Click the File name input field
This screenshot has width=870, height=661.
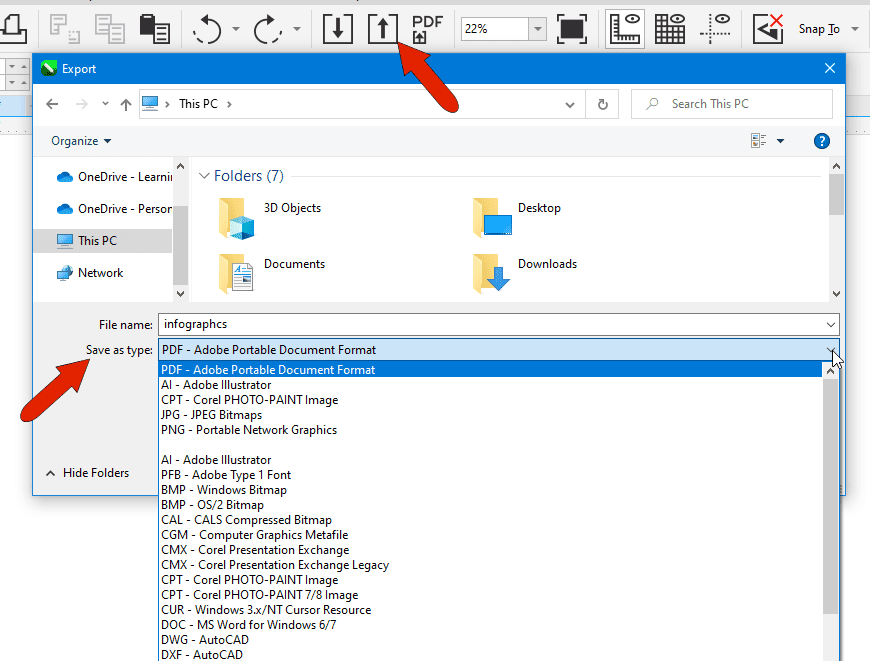pyautogui.click(x=450, y=322)
